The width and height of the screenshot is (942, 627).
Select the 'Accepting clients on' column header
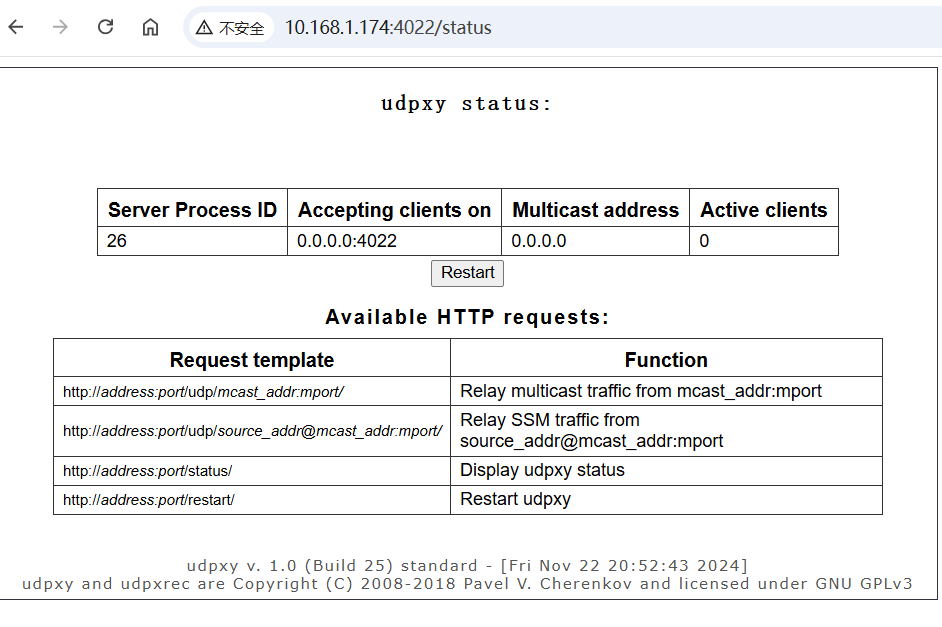point(394,210)
